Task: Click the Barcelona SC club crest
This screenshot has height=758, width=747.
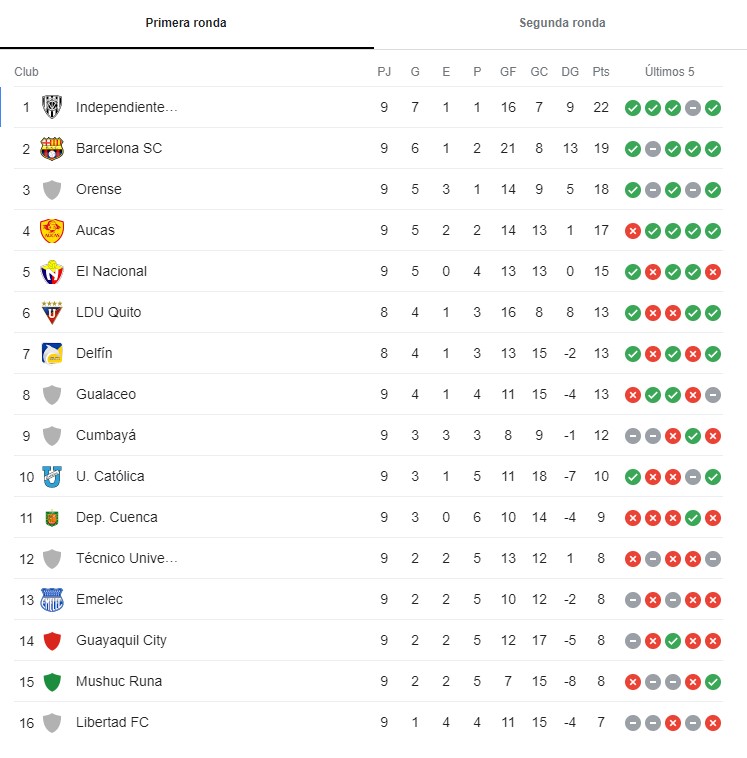Action: [x=52, y=148]
